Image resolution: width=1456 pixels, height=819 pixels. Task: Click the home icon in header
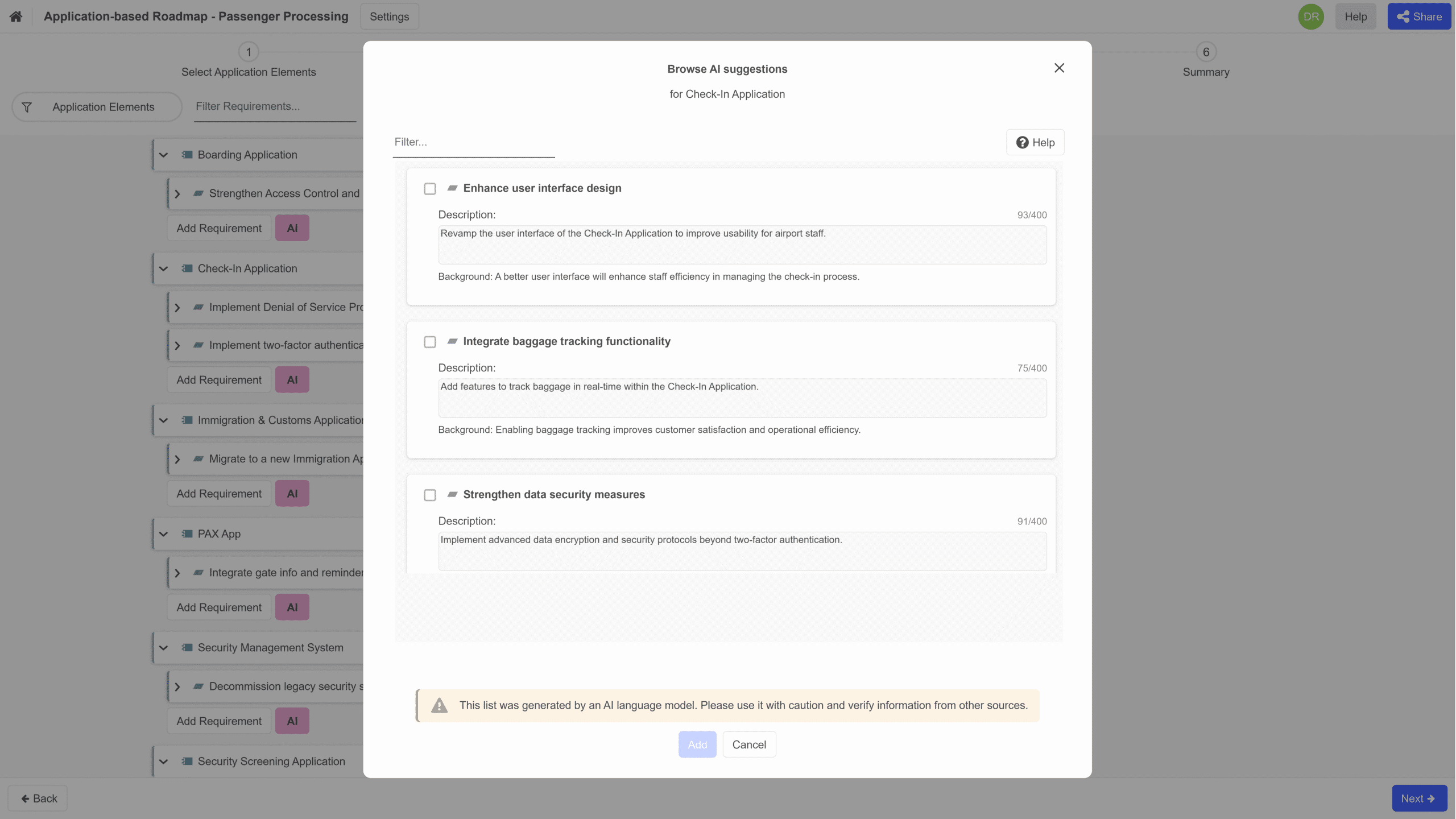(16, 16)
